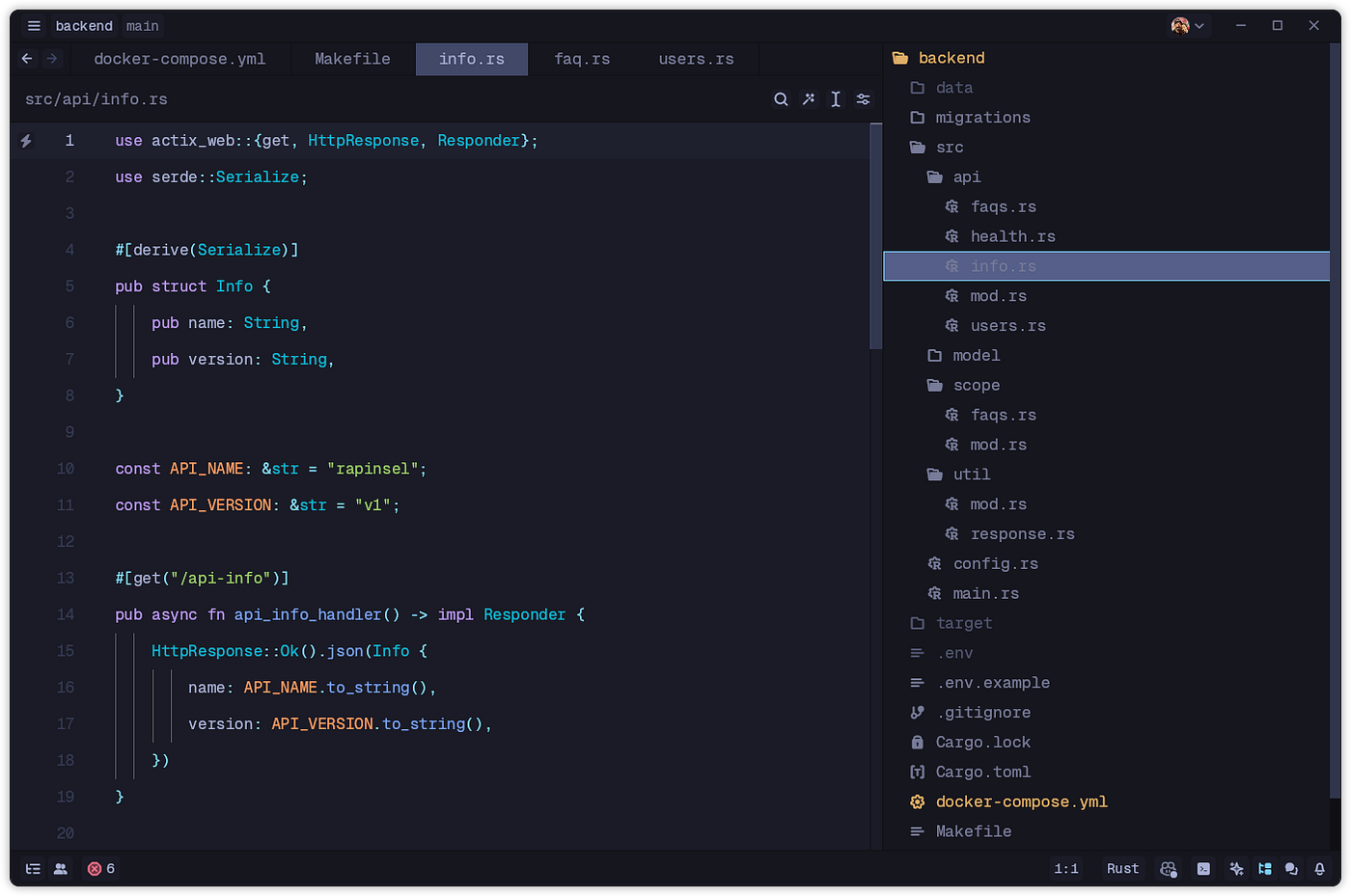Open the main branch selector
This screenshot has height=896, width=1351.
coord(143,26)
